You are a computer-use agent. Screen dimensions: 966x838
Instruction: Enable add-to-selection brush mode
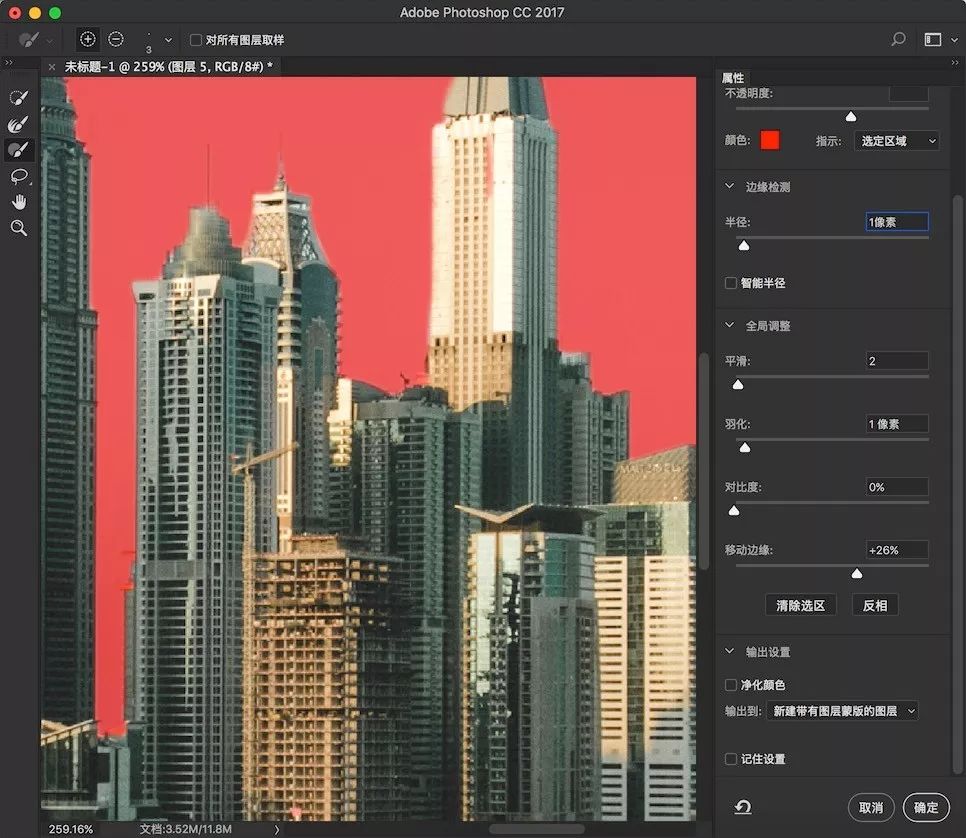coord(87,39)
